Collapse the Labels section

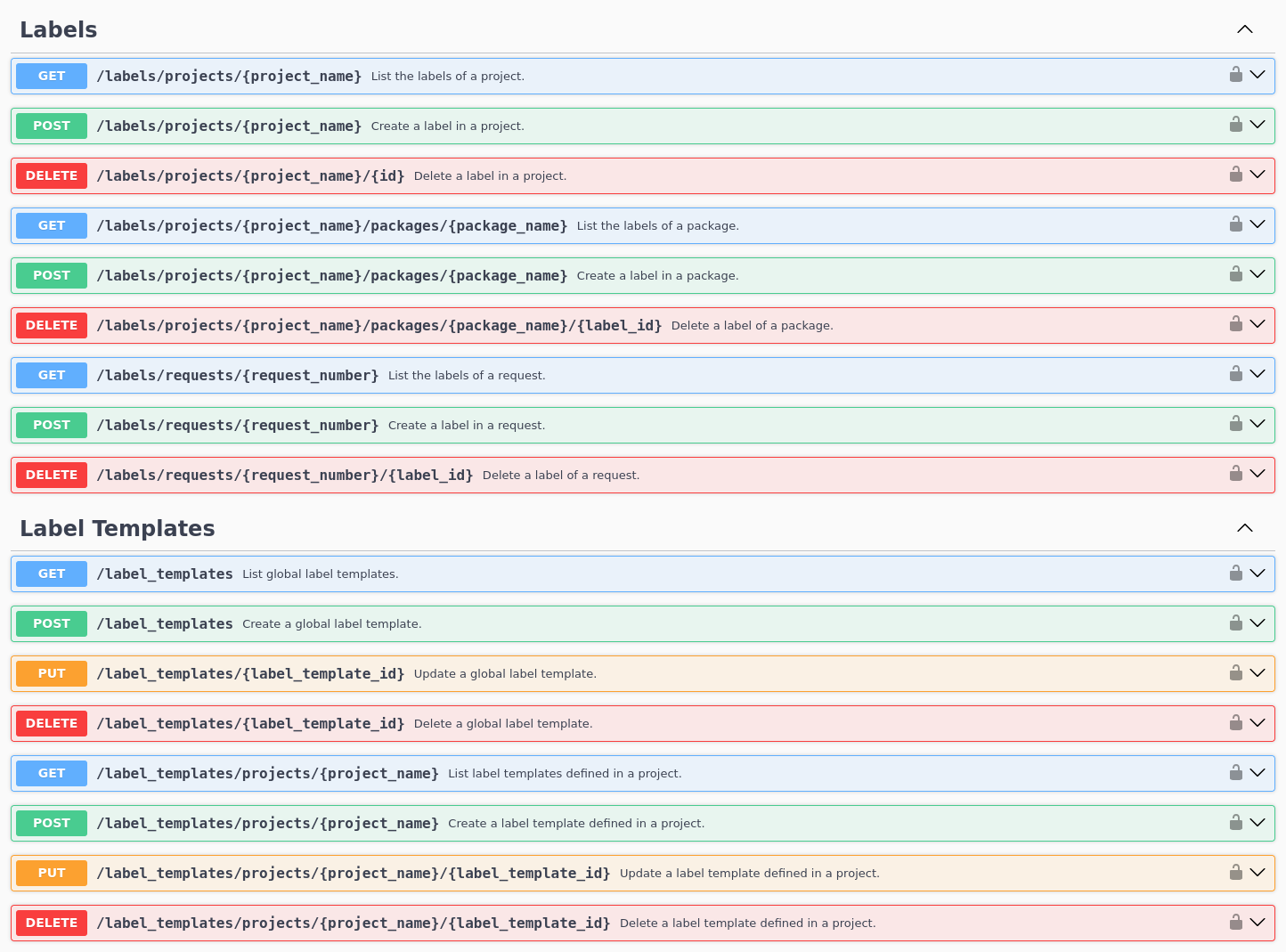tap(1244, 29)
